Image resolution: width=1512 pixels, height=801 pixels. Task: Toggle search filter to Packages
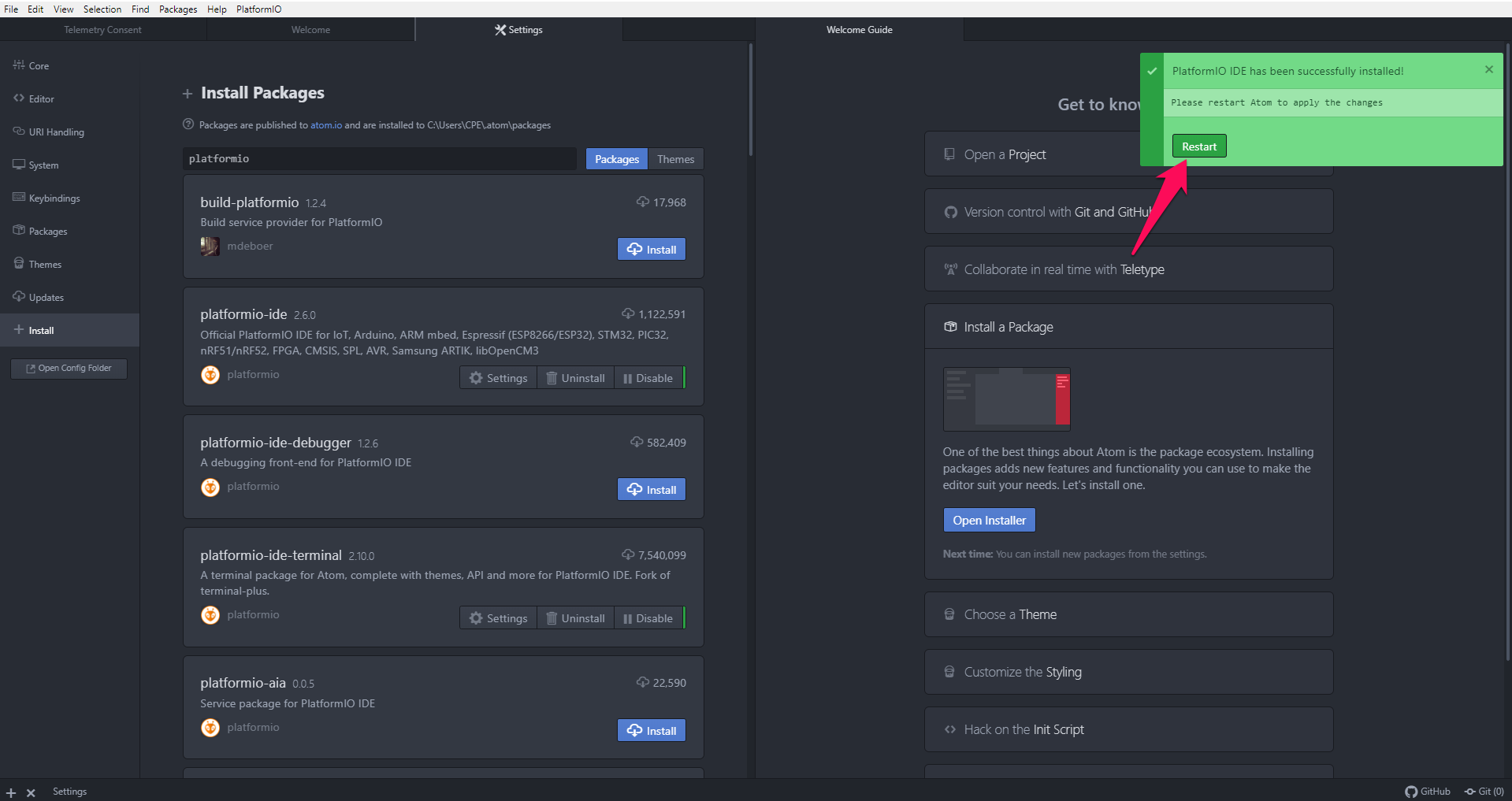pyautogui.click(x=617, y=159)
